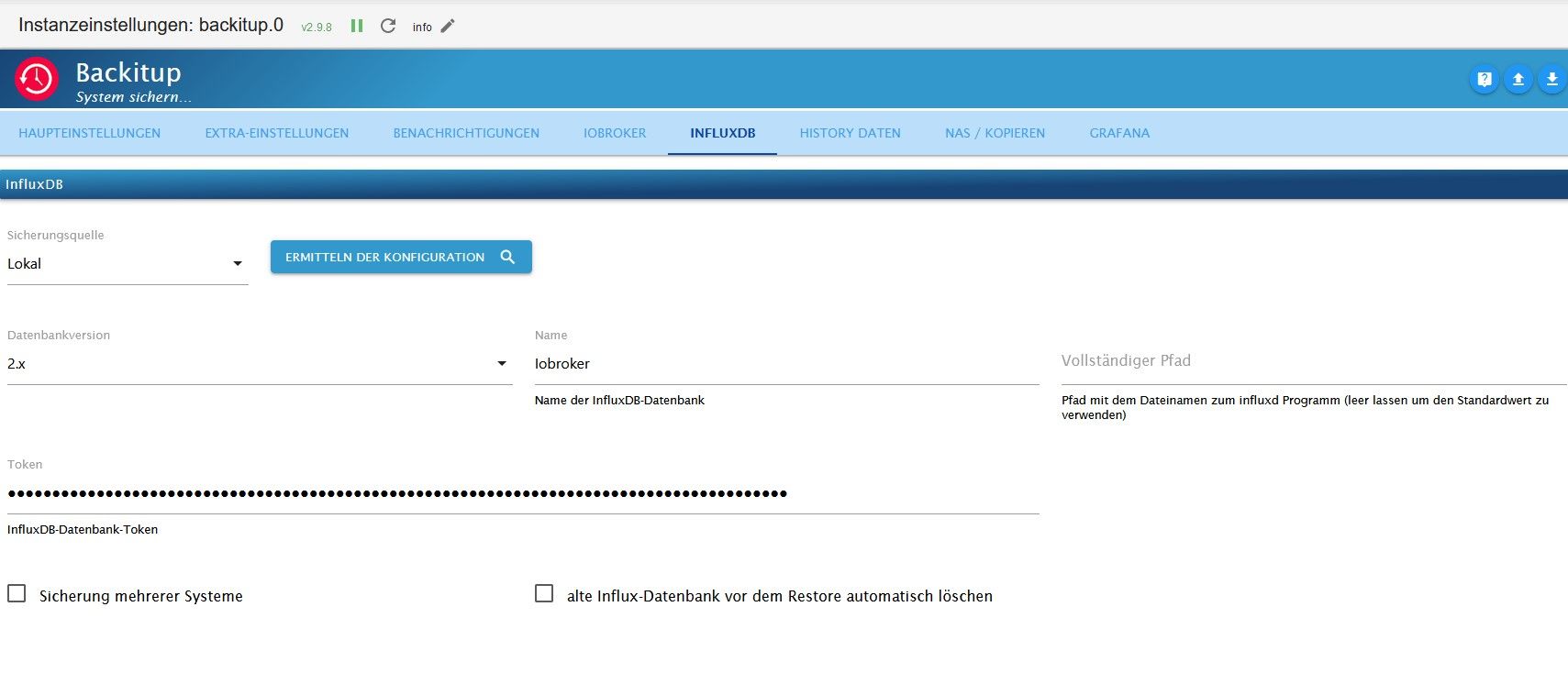Expand Datenbankversion dropdown showing 2.x
Image resolution: width=1568 pixels, height=684 pixels.
pos(260,364)
